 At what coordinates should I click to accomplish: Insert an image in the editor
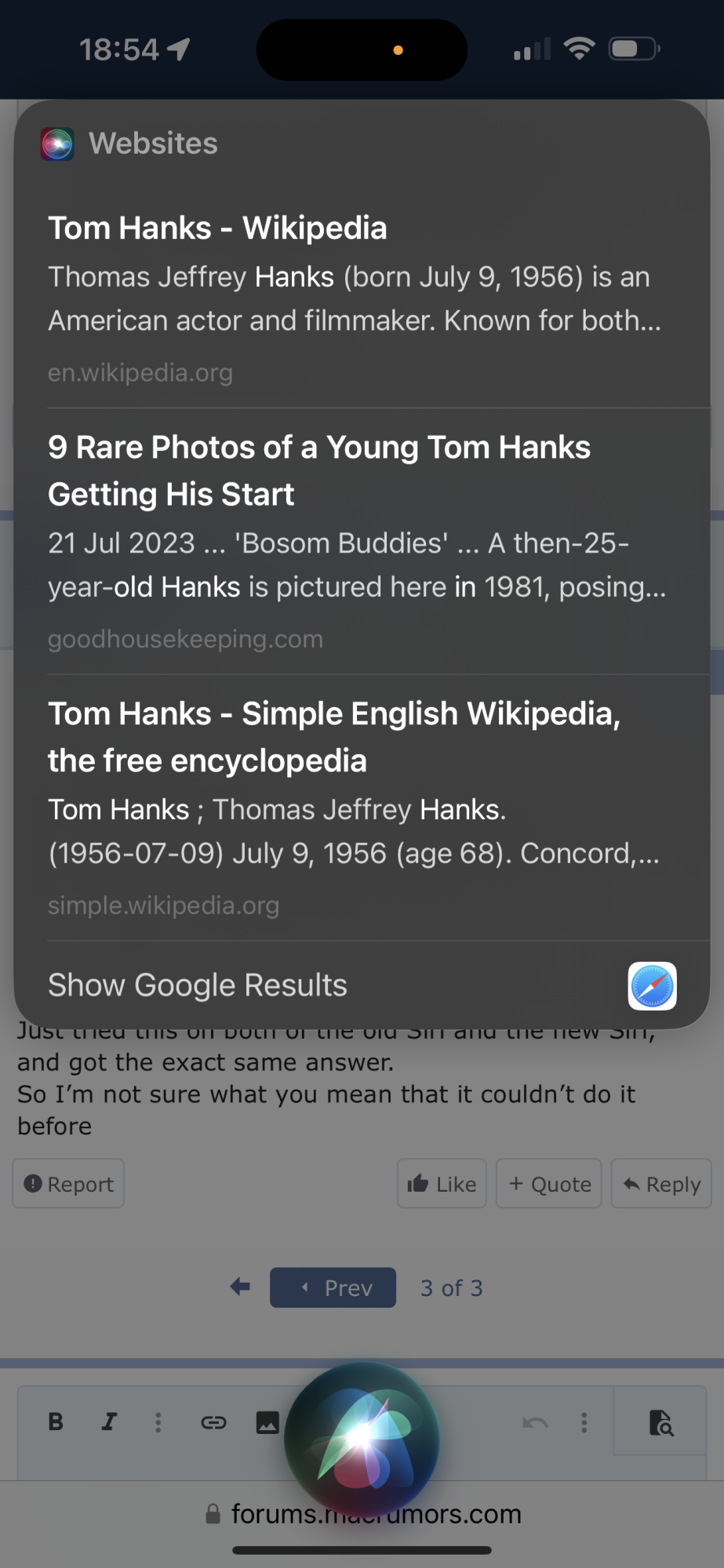click(x=267, y=1422)
